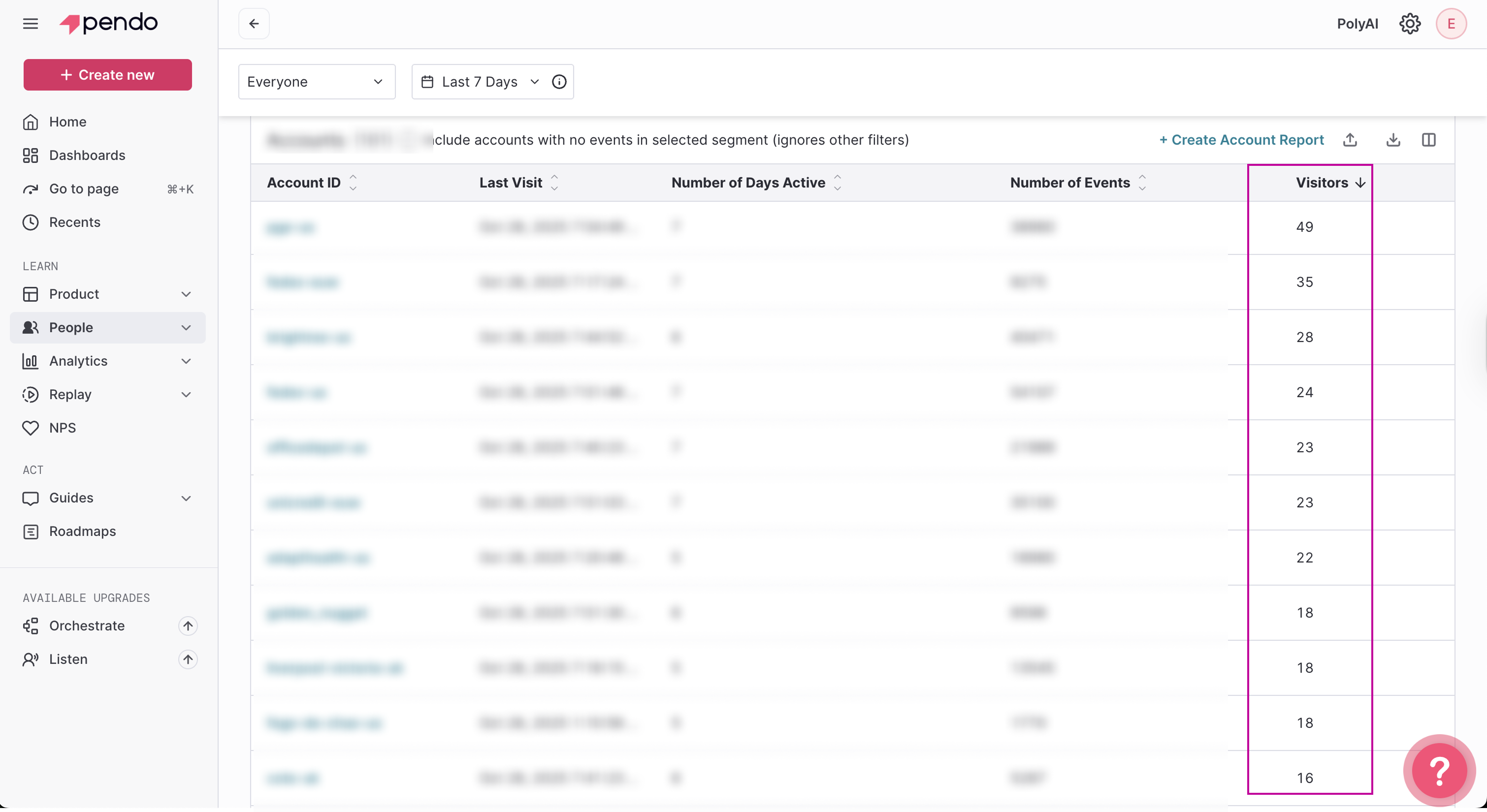The image size is (1487, 812).
Task: Click the Create new button
Action: click(x=107, y=74)
